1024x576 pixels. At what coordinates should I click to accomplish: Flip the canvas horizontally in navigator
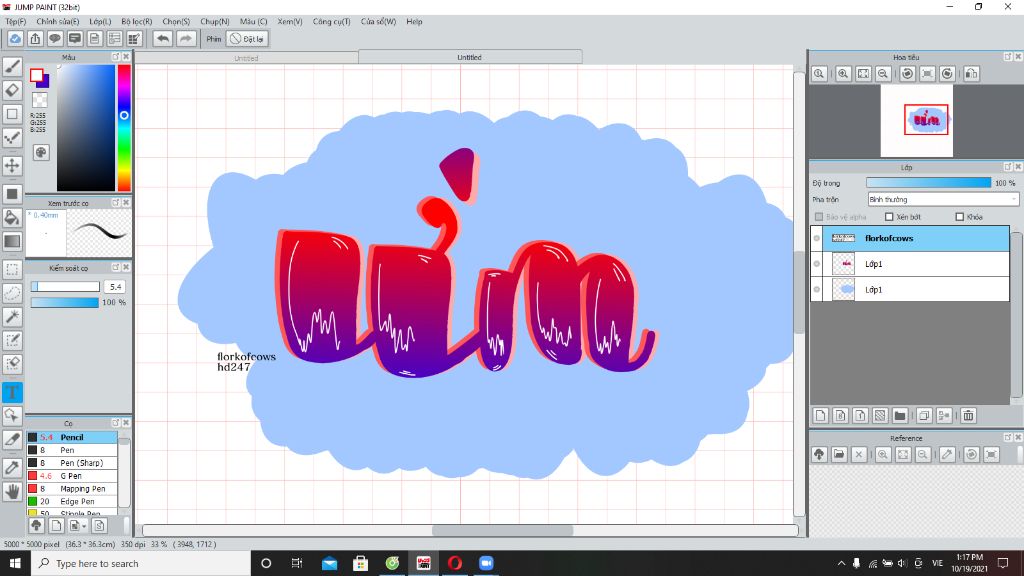[972, 74]
